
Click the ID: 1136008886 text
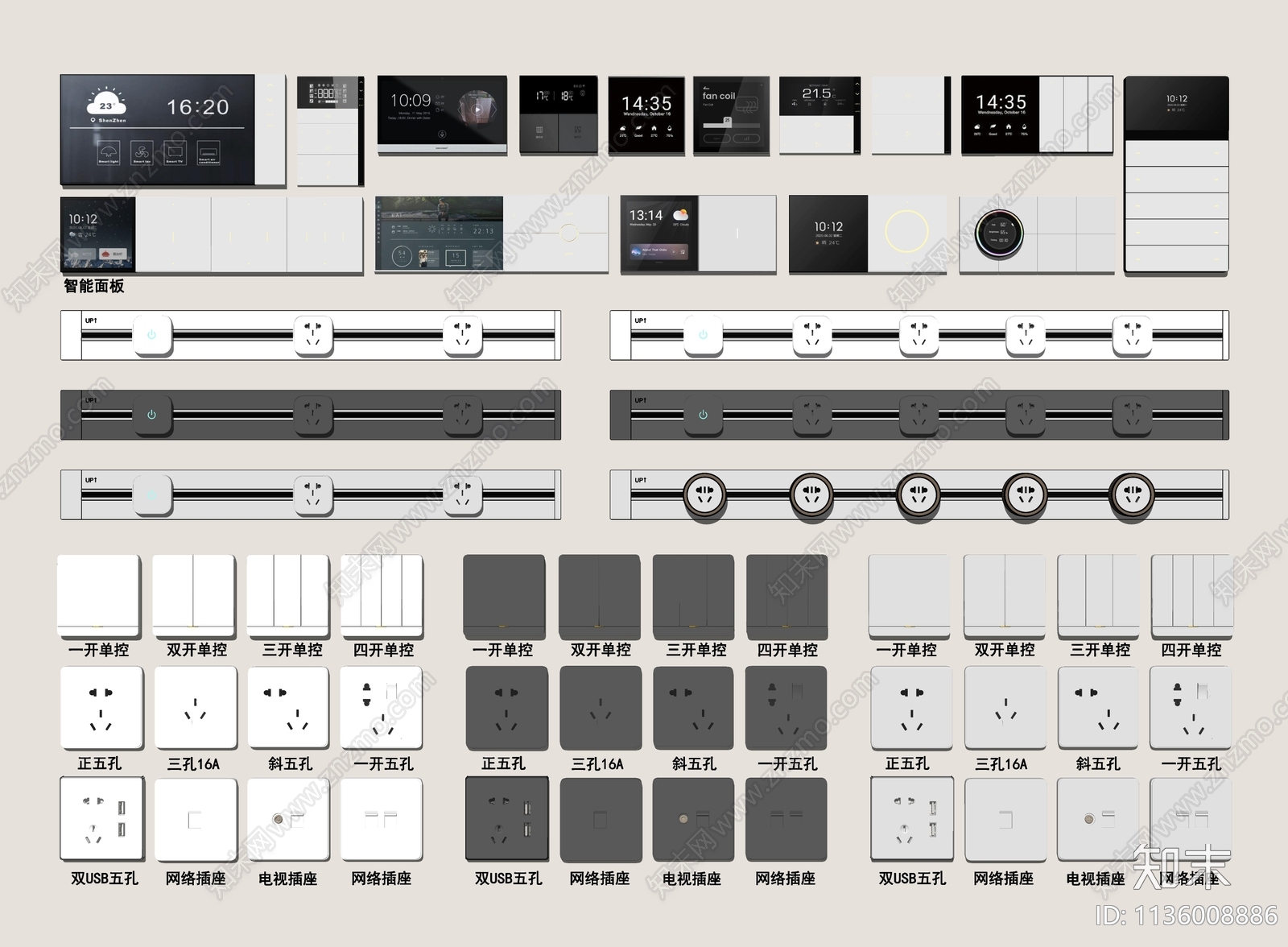click(x=1187, y=916)
